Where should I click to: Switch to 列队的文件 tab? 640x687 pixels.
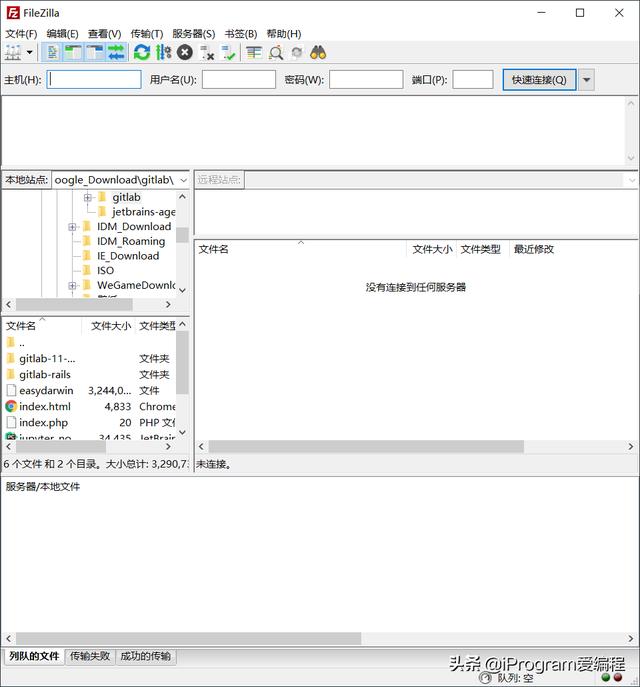[34, 656]
